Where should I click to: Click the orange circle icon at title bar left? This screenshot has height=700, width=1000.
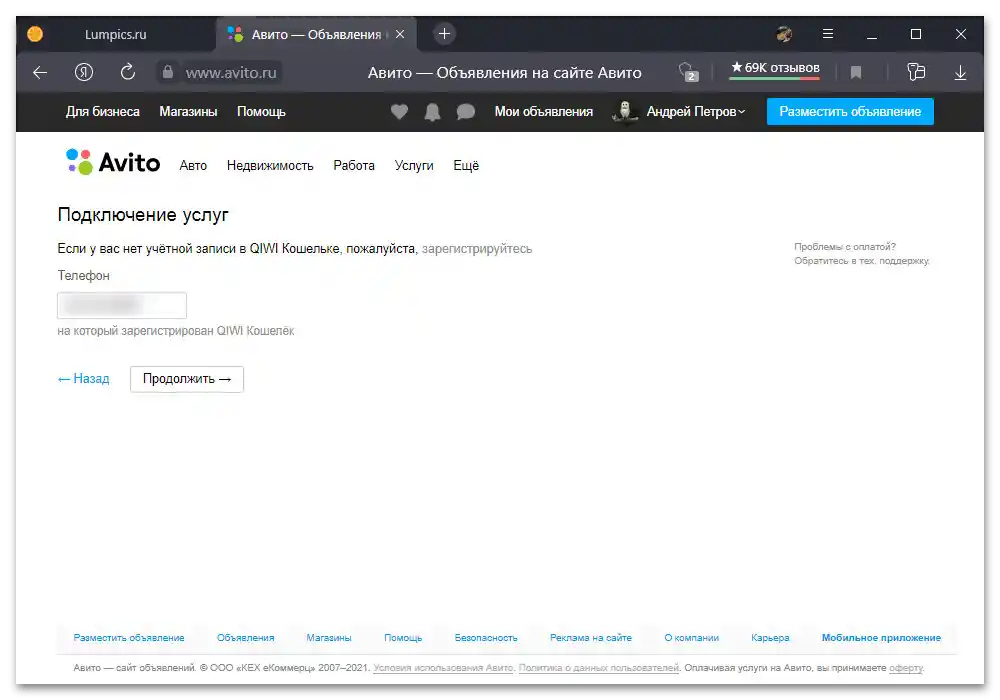pyautogui.click(x=35, y=34)
